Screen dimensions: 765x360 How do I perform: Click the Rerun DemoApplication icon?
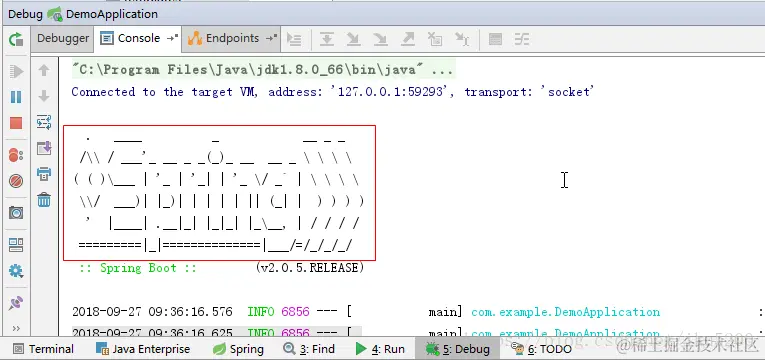(16, 39)
